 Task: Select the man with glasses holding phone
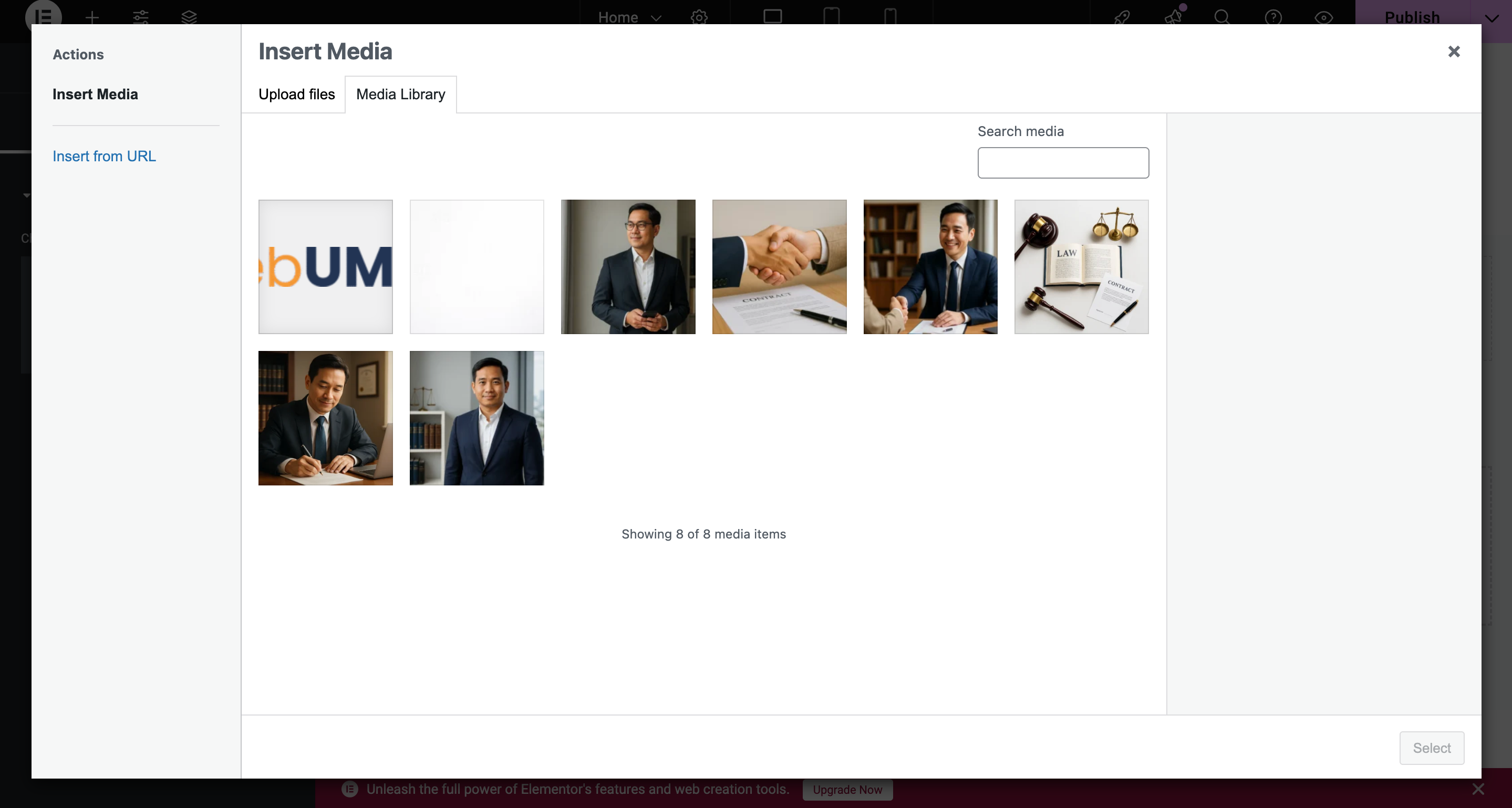pyautogui.click(x=627, y=267)
